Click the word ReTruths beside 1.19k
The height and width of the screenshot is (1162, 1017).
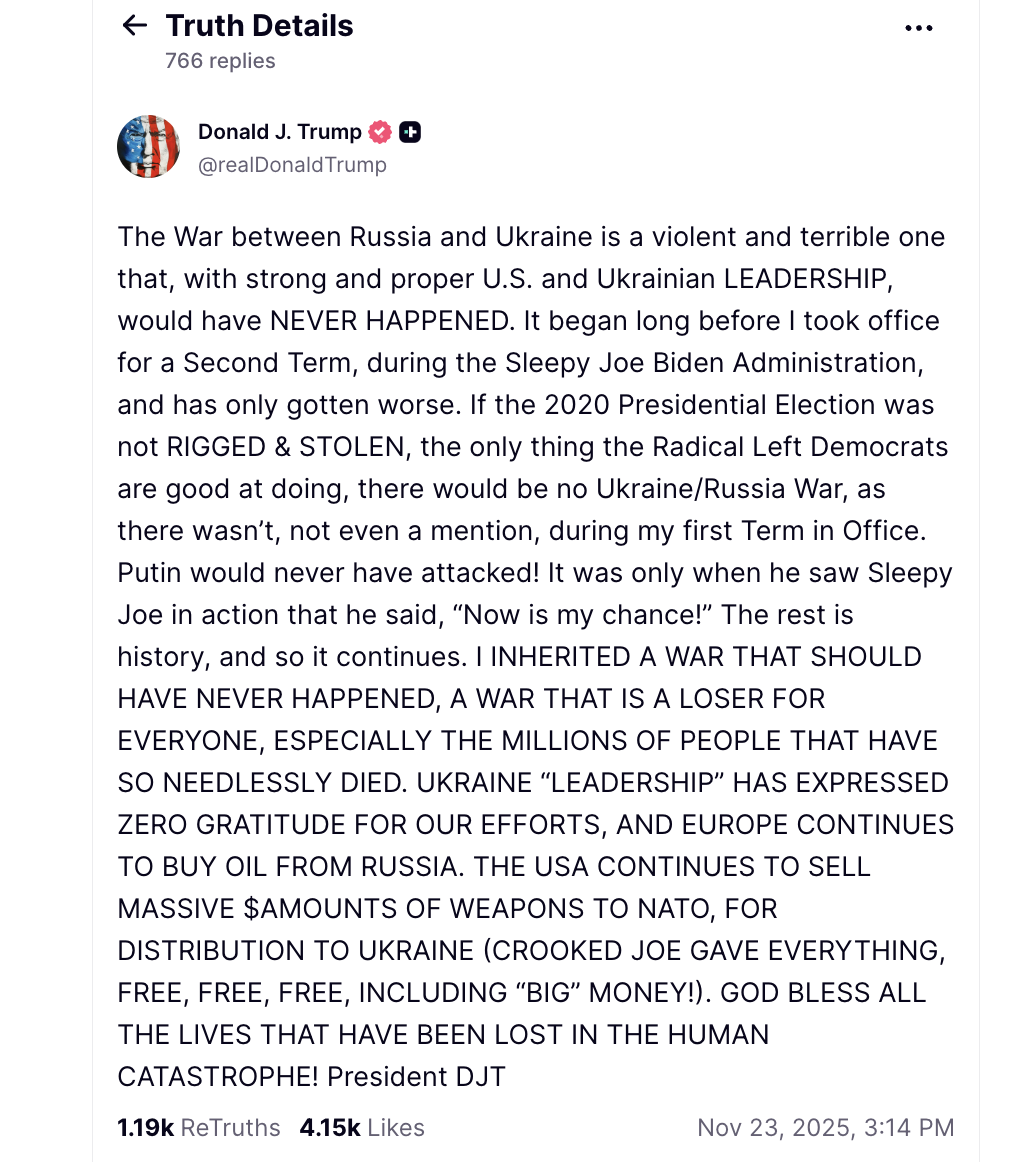[230, 1128]
